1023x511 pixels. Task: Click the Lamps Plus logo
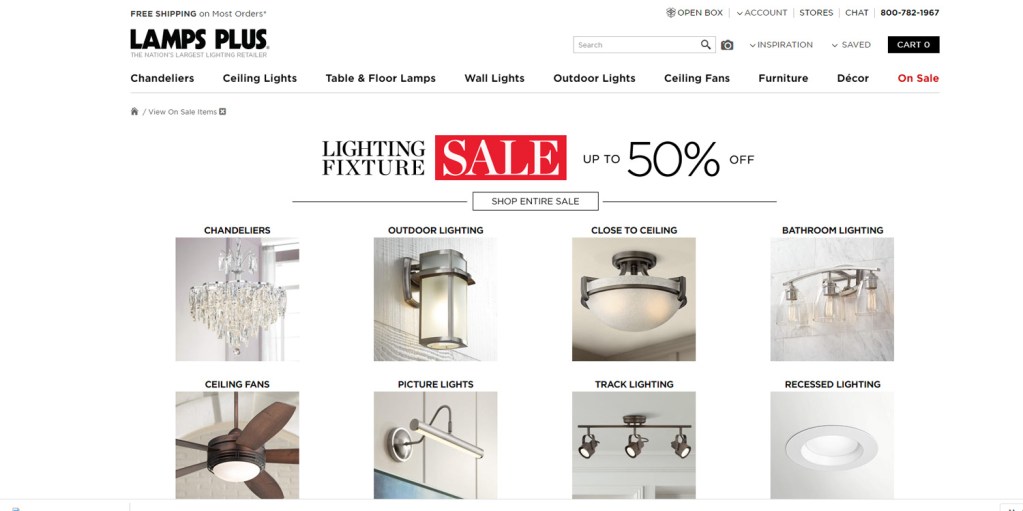[x=199, y=43]
